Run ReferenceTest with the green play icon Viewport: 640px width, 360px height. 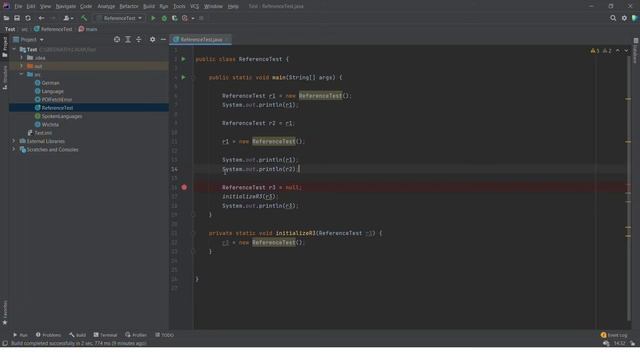pos(153,18)
